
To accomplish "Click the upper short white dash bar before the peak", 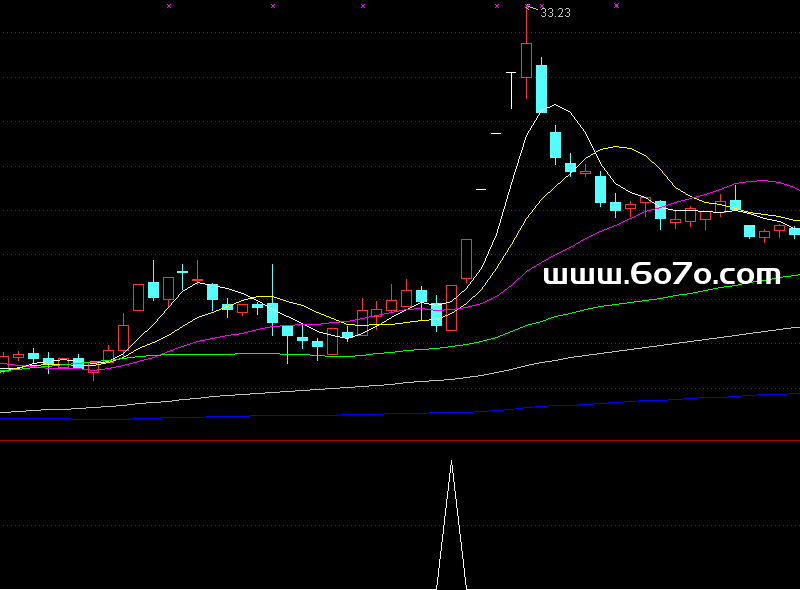I will pos(496,132).
